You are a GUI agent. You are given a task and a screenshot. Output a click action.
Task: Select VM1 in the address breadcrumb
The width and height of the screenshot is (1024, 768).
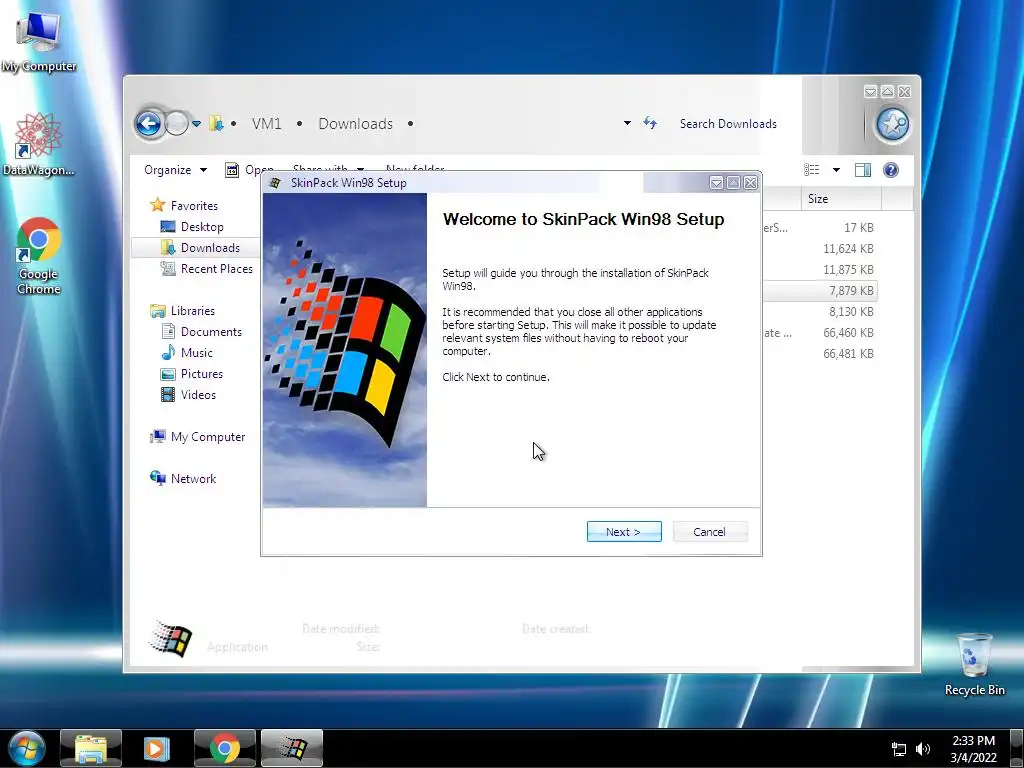tap(266, 123)
